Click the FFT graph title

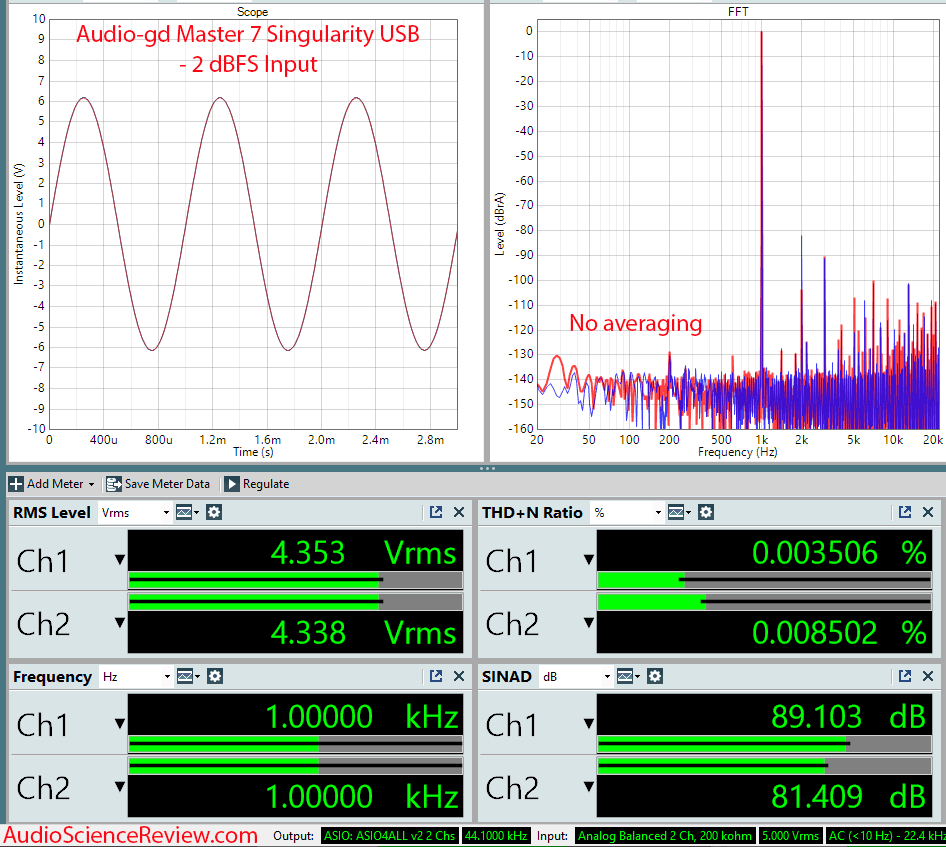pos(738,12)
